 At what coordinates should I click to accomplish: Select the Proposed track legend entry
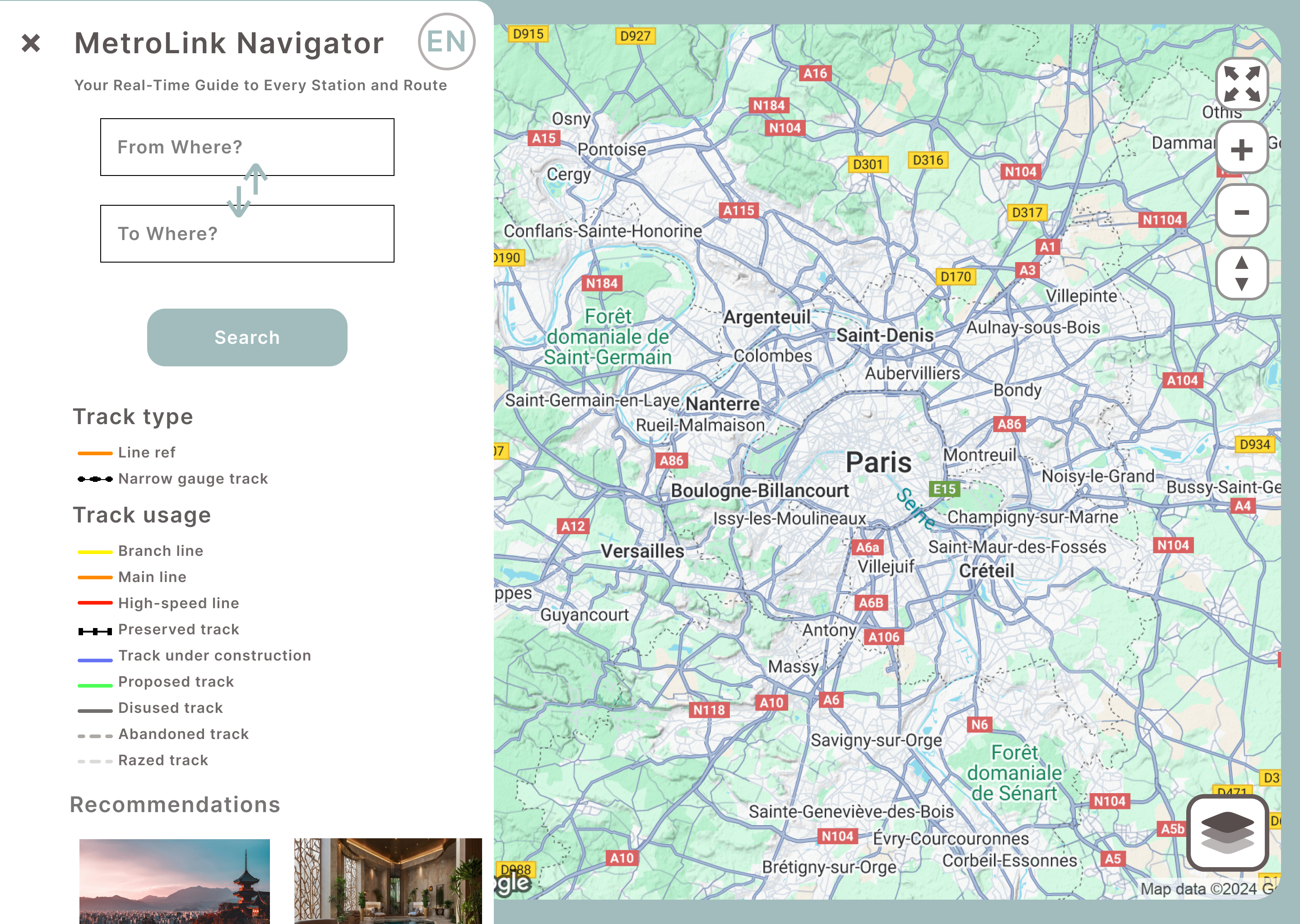point(155,682)
